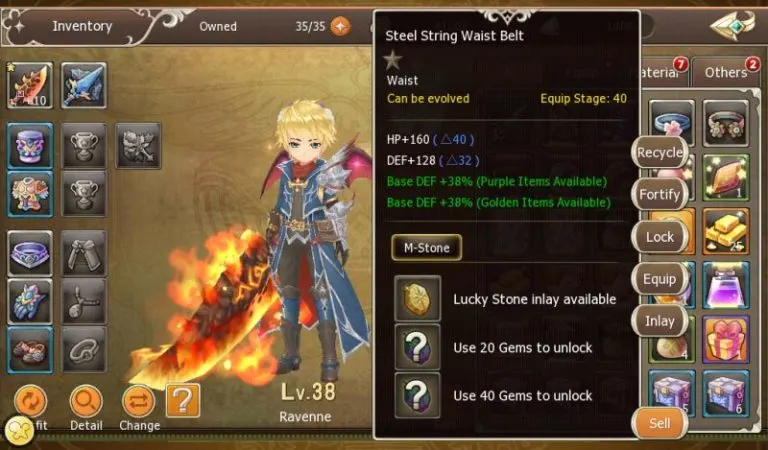This screenshot has height=450, width=768.
Task: Select the gold bars item
Action: point(725,231)
